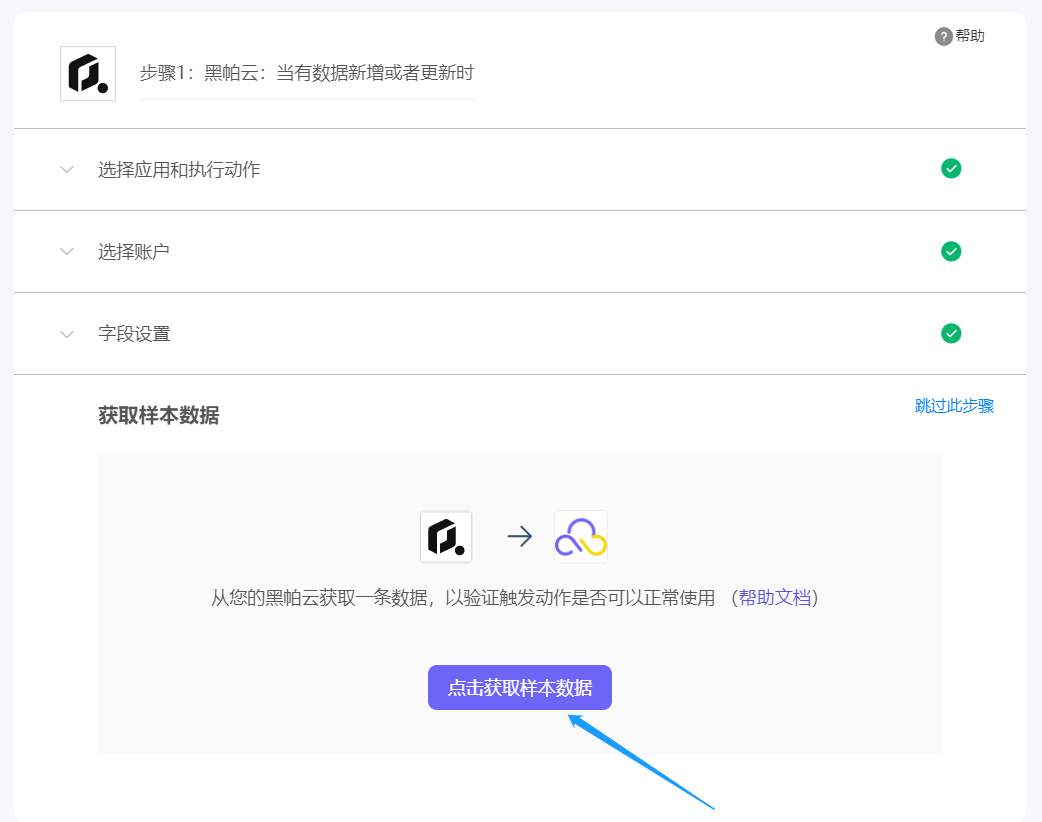
Task: Click the arrow icon between app logos
Action: 520,536
